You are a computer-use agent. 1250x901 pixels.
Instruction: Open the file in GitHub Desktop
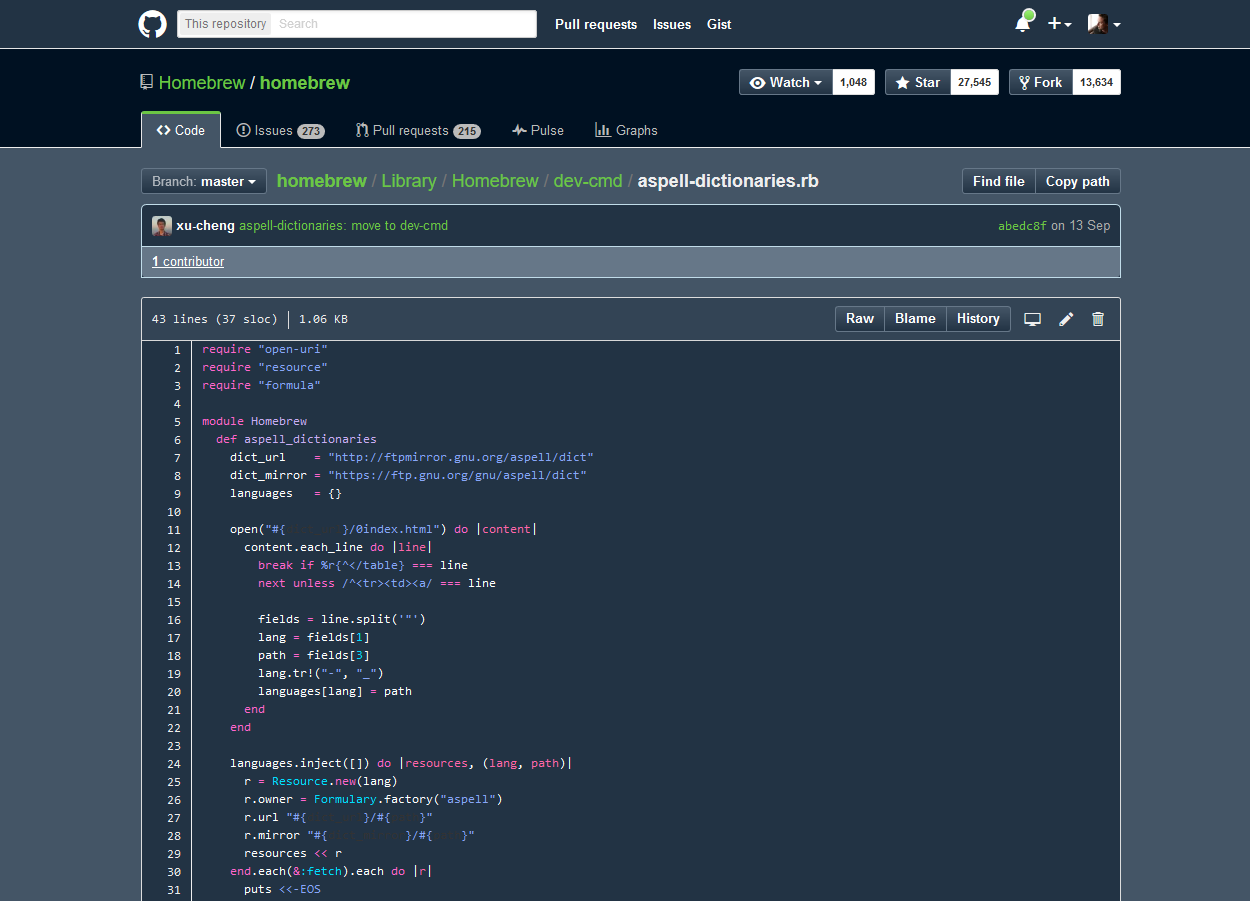click(x=1032, y=318)
